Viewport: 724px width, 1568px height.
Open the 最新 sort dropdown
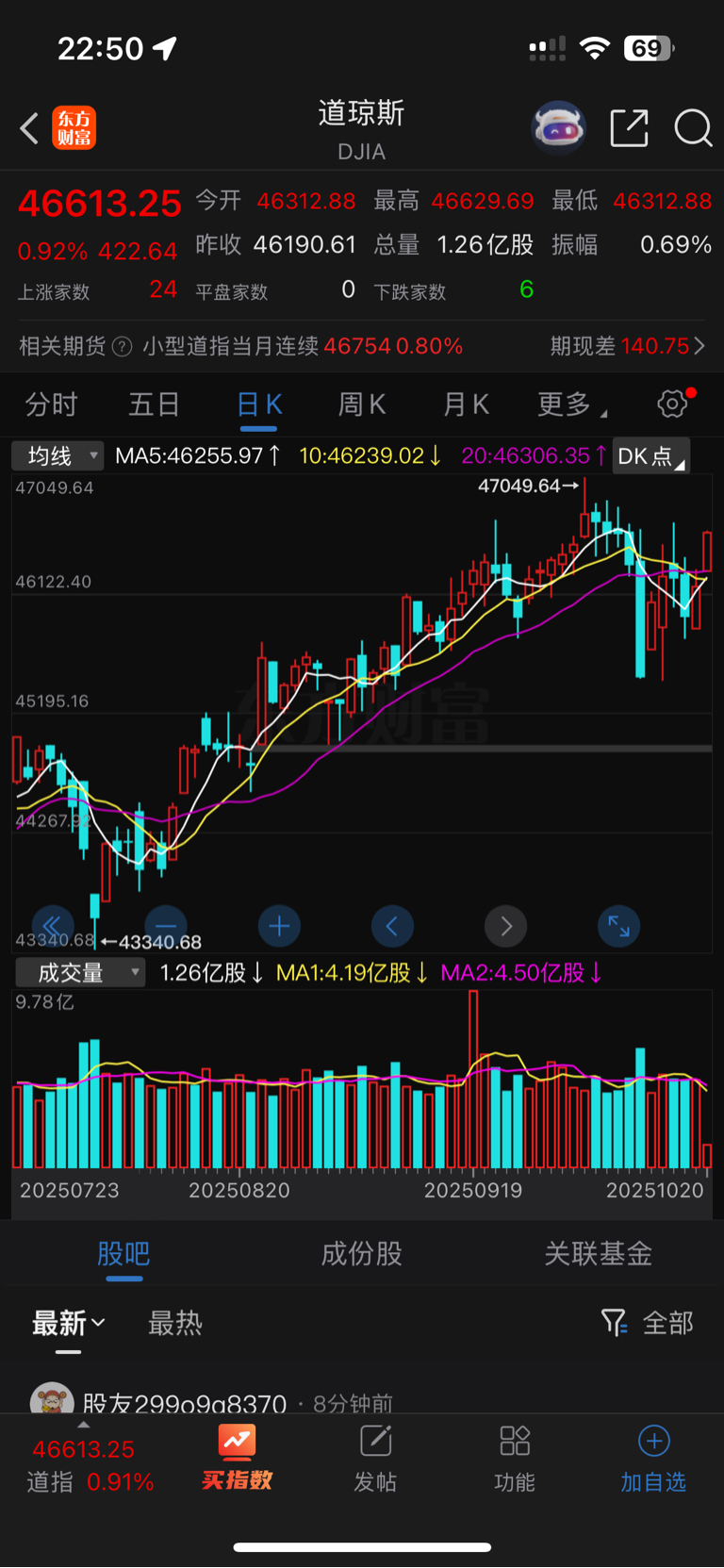pyautogui.click(x=69, y=1323)
